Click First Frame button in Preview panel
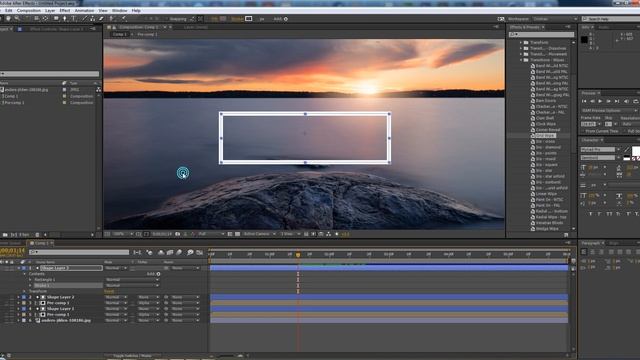 point(584,101)
